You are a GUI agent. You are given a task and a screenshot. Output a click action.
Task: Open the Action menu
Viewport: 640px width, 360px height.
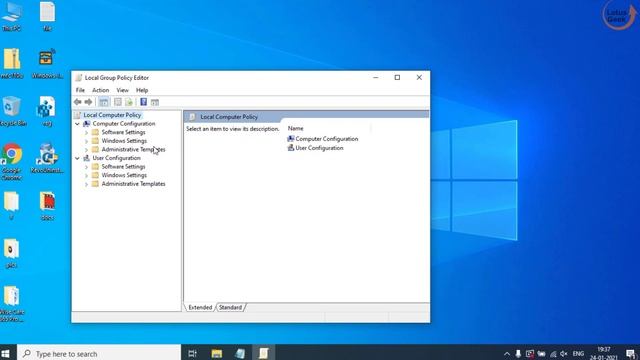[100, 90]
